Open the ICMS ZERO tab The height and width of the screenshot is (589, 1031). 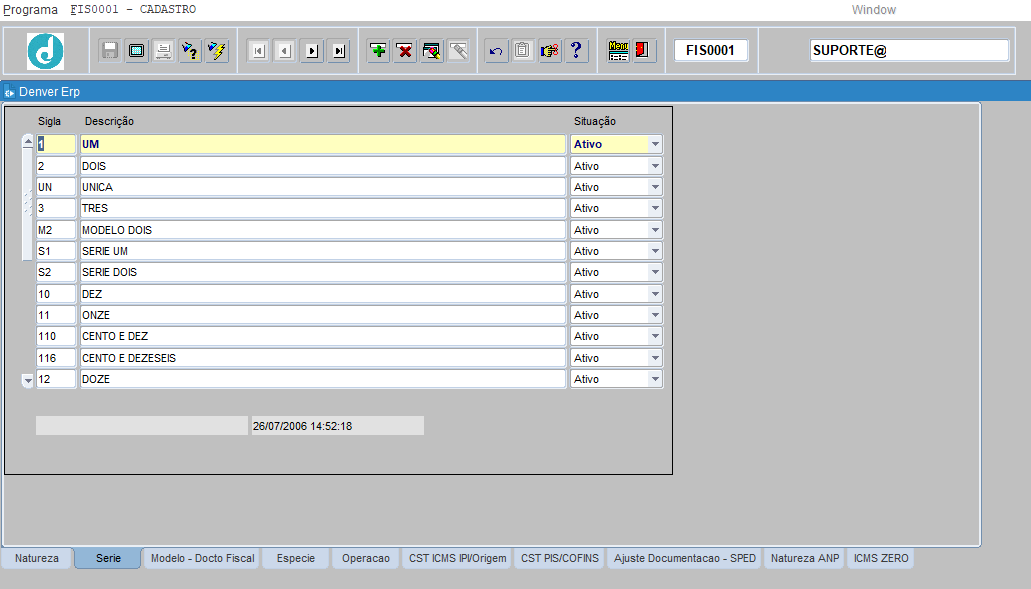[881, 558]
